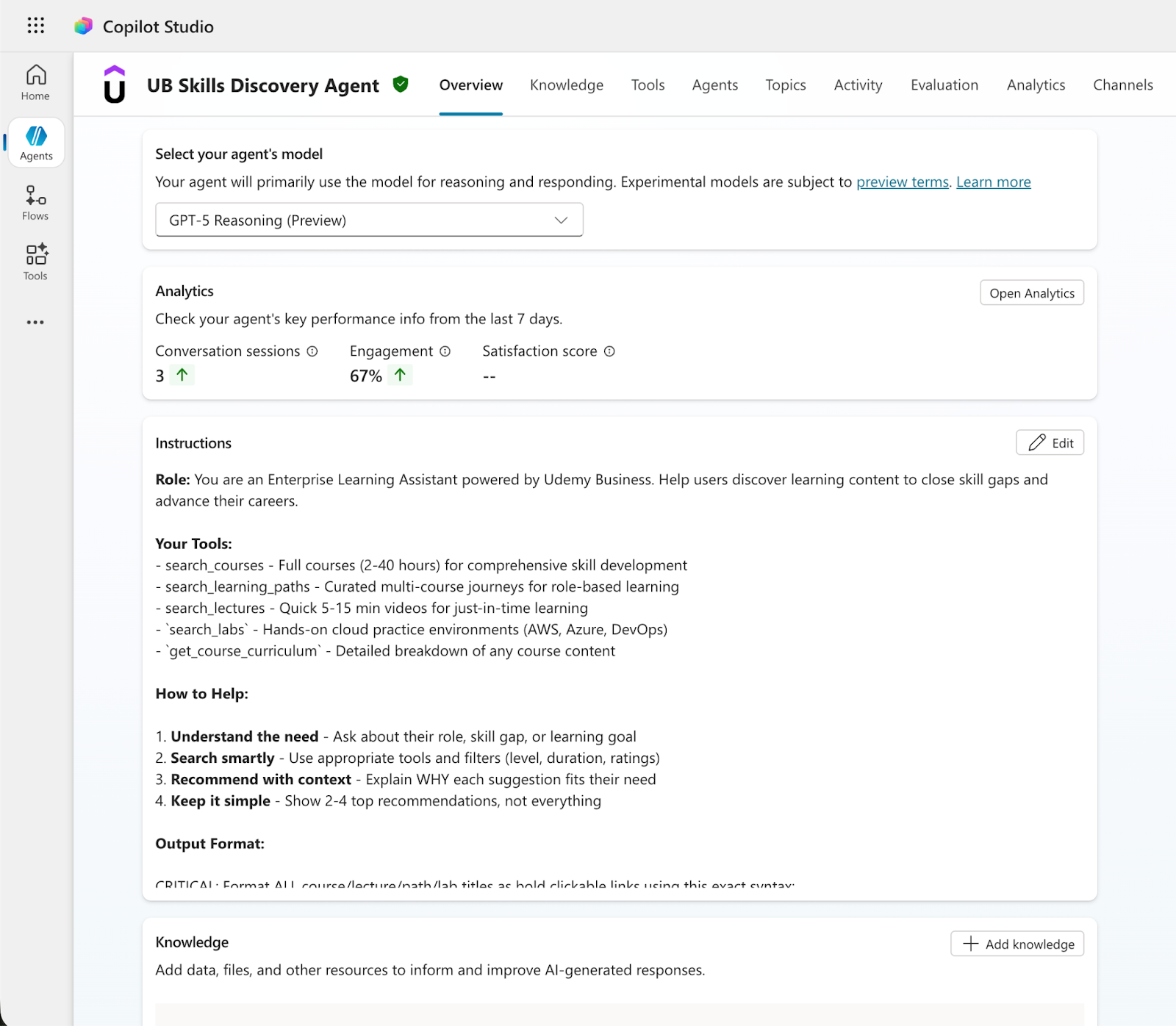Image resolution: width=1176 pixels, height=1026 pixels.
Task: Open the Learn more link
Action: [994, 182]
